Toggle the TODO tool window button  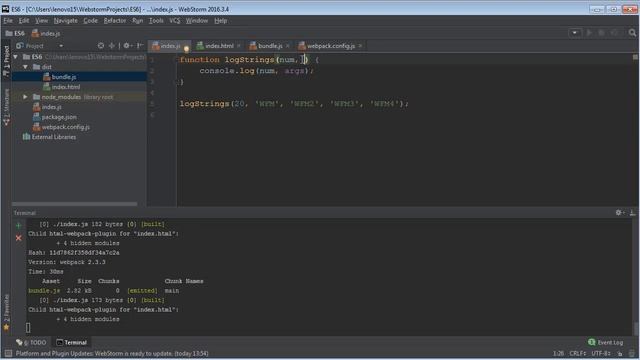pos(31,342)
